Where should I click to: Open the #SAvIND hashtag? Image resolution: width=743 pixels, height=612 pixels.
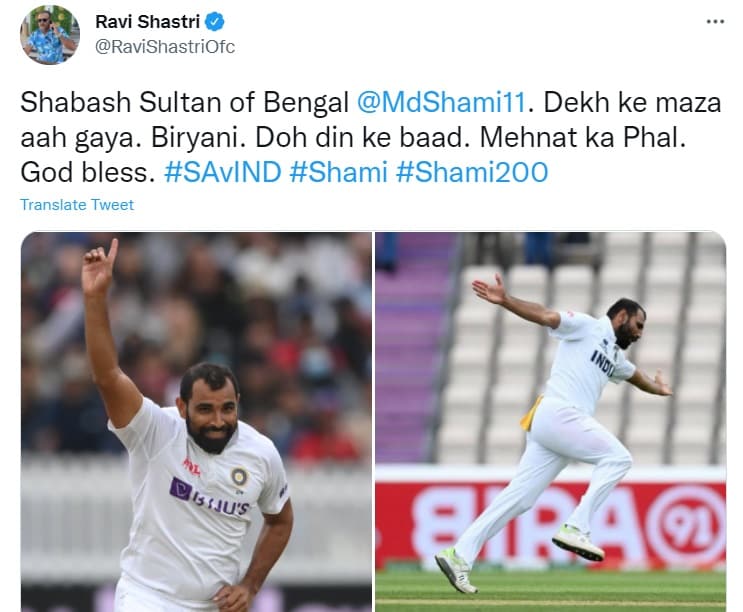[x=222, y=172]
